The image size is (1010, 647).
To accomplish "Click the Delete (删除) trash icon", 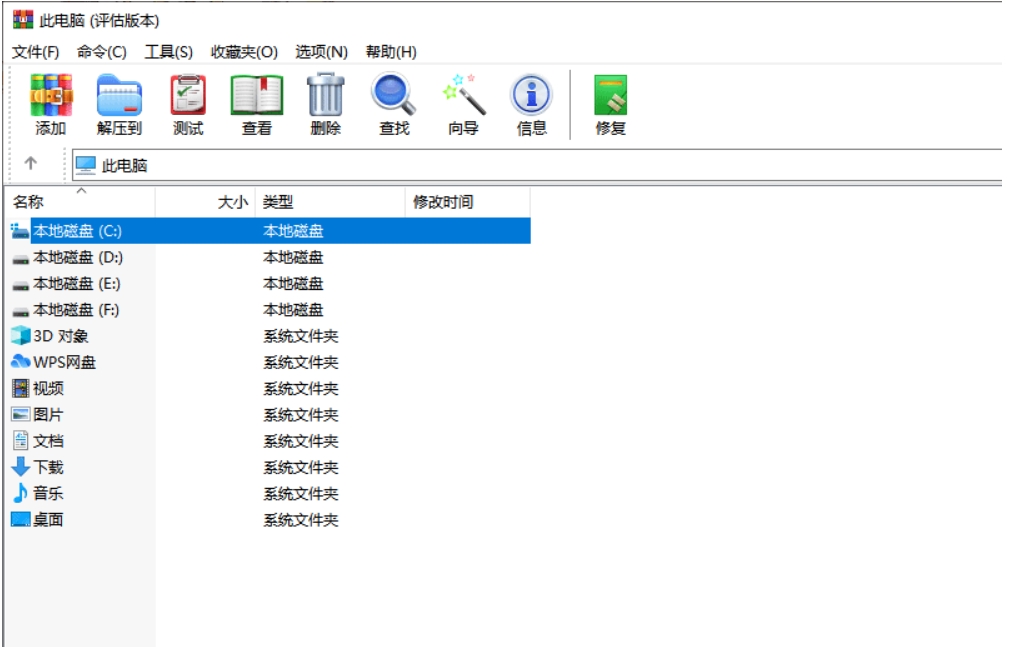I will 325,95.
